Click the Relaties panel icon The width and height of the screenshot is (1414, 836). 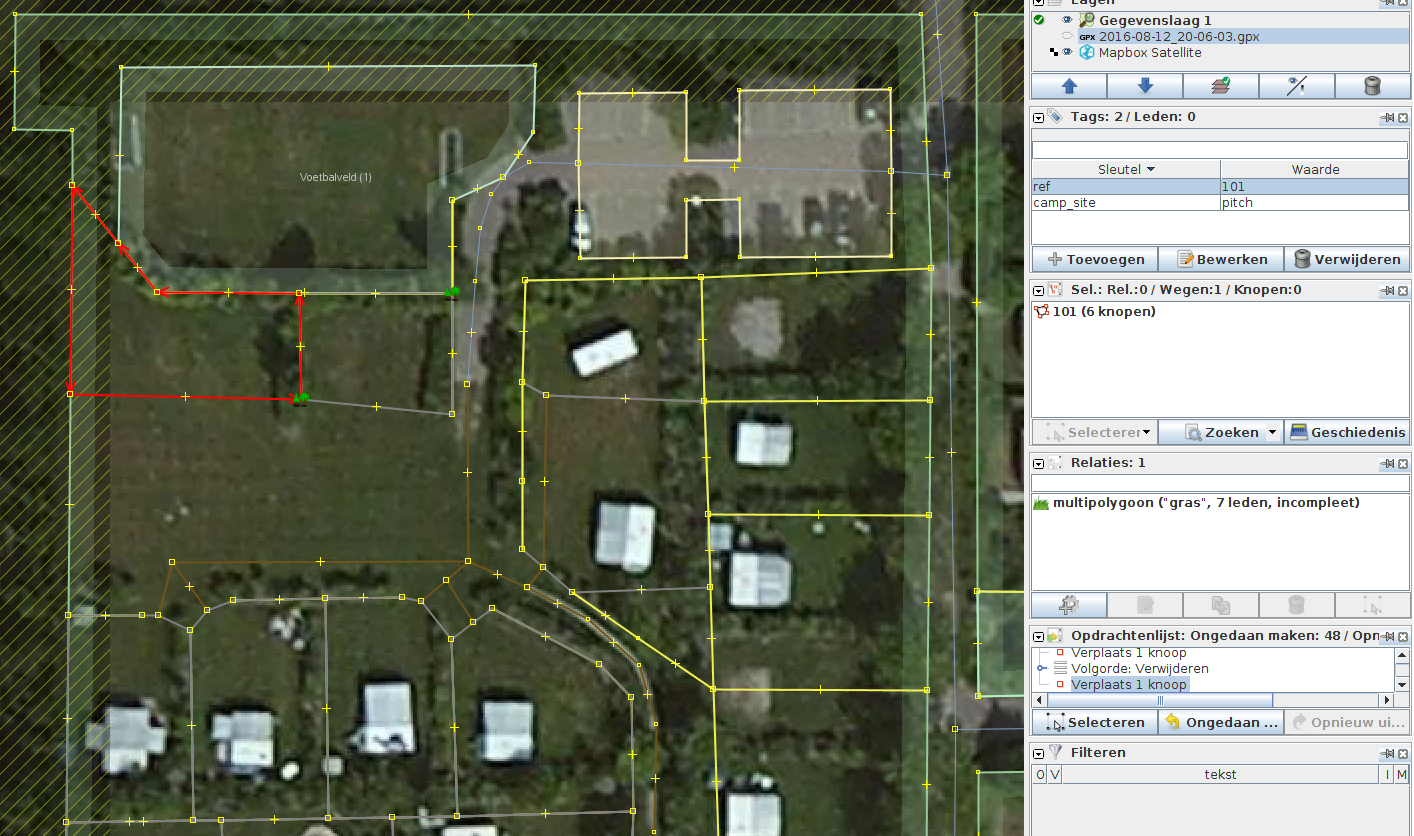[x=1056, y=463]
